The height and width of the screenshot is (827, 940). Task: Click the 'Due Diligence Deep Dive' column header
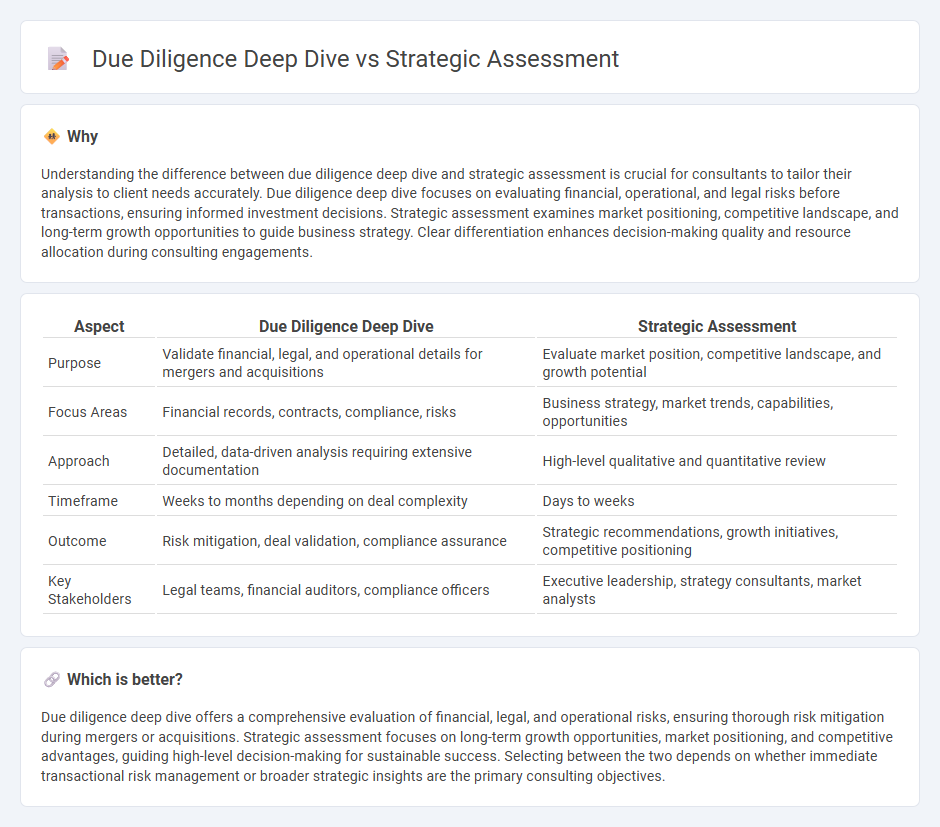[x=346, y=326]
